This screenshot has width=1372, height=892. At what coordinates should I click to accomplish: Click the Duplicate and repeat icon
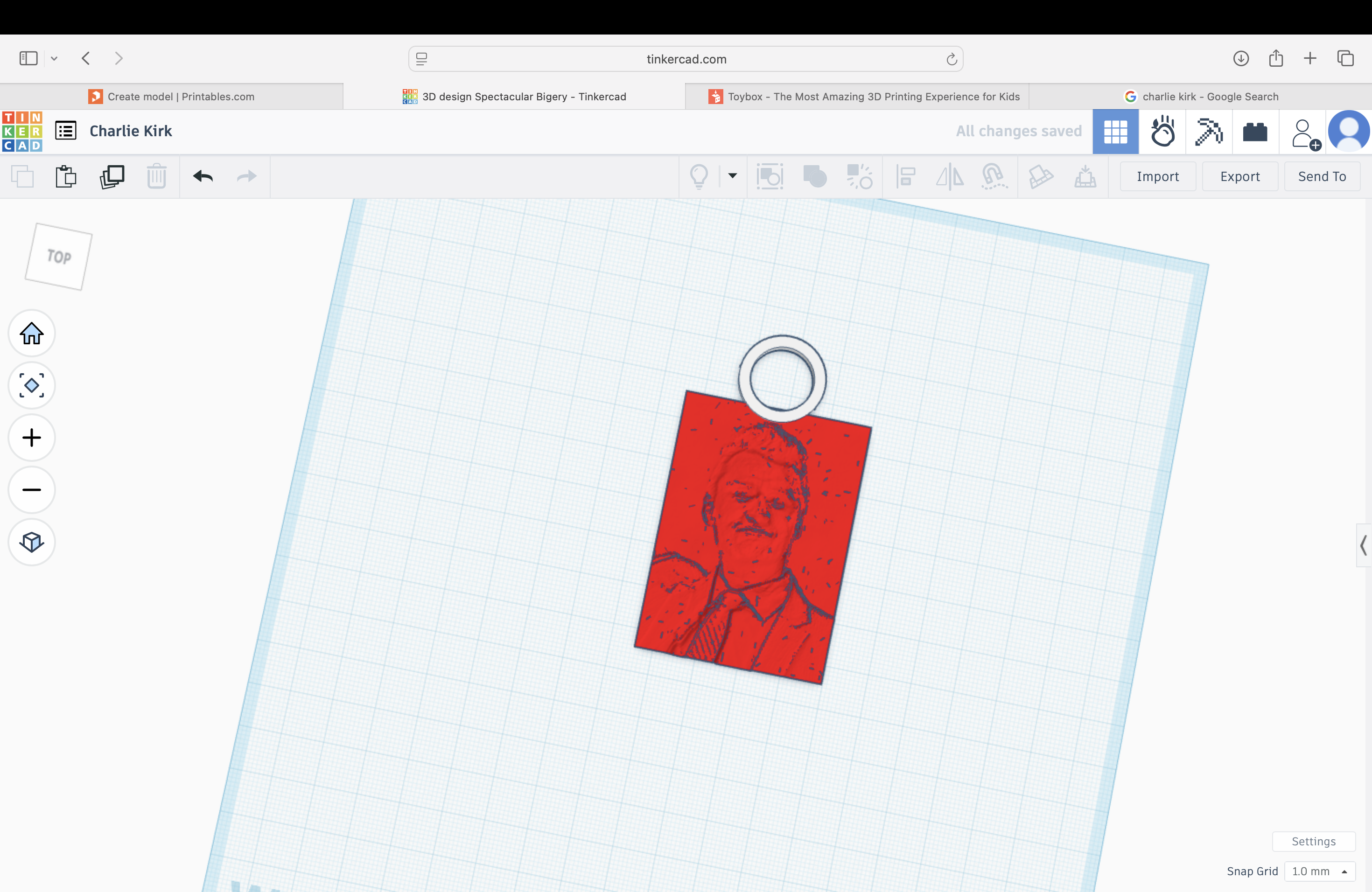click(112, 176)
